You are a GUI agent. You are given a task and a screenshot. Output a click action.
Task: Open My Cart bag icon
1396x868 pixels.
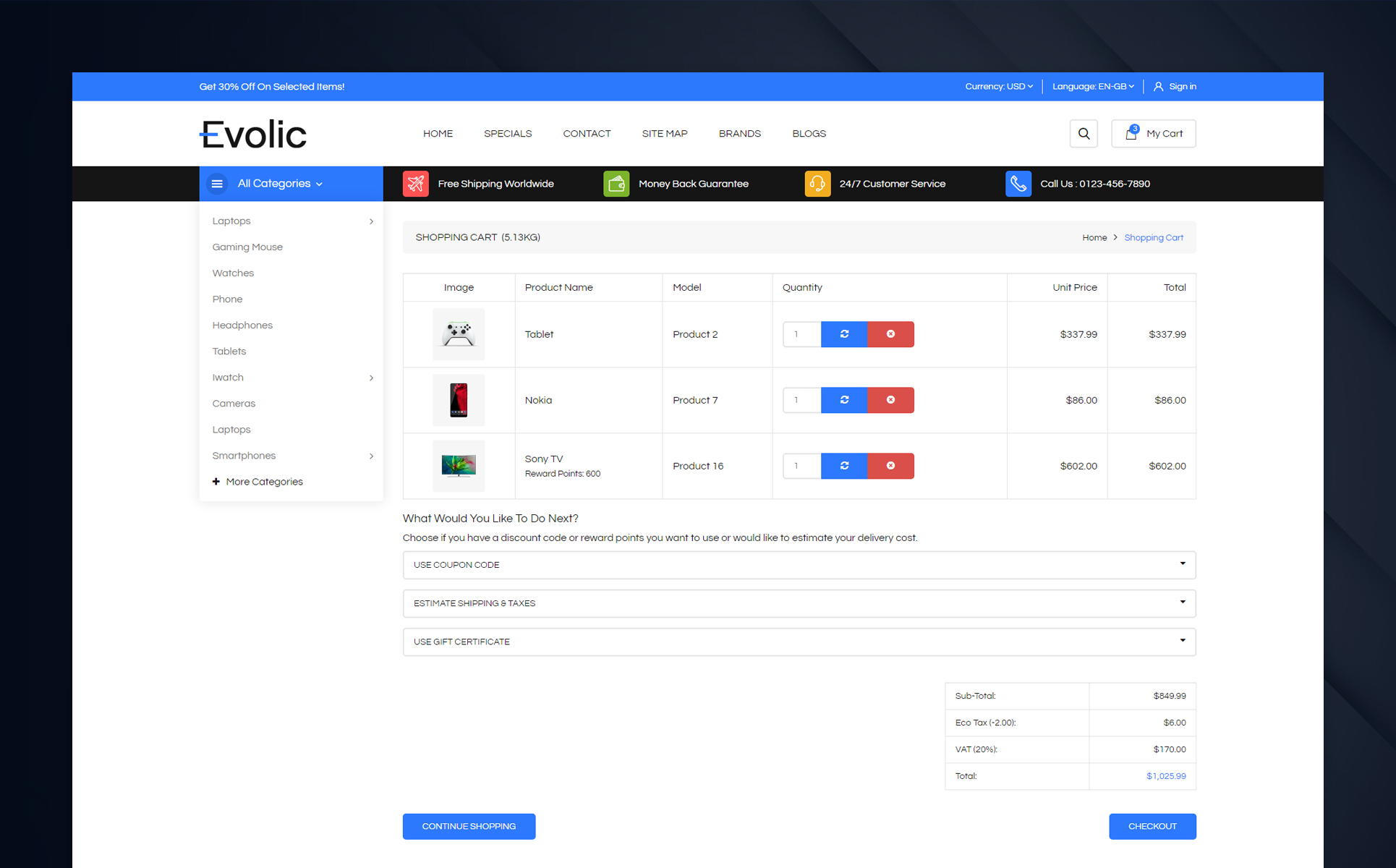click(1131, 132)
